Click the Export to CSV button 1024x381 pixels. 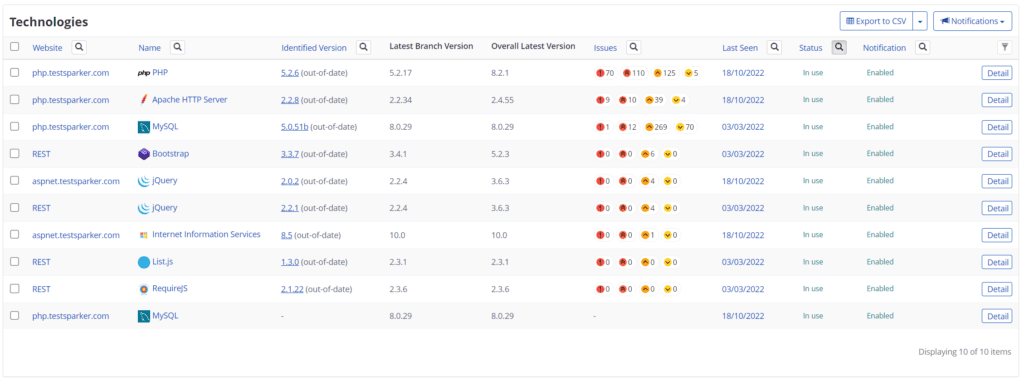tap(876, 21)
